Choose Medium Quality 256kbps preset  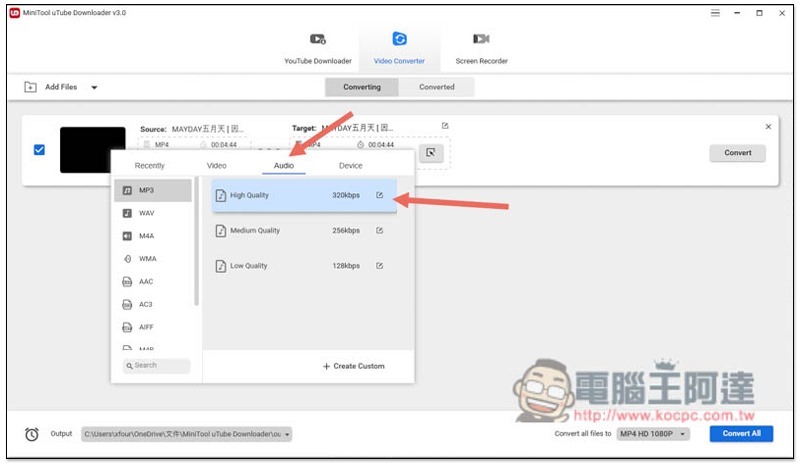(x=304, y=230)
